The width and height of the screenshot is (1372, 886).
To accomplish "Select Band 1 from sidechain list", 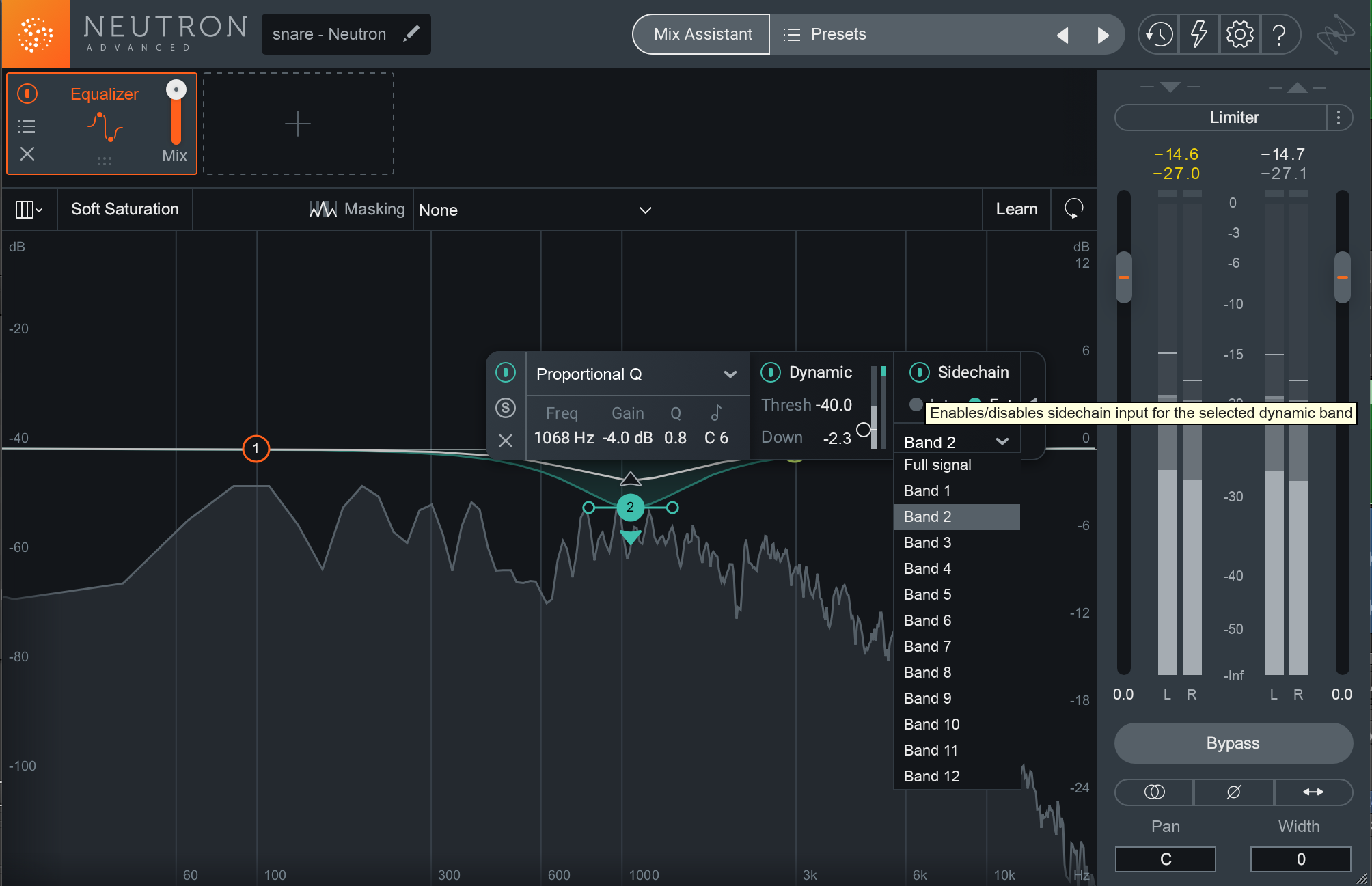I will tap(957, 491).
